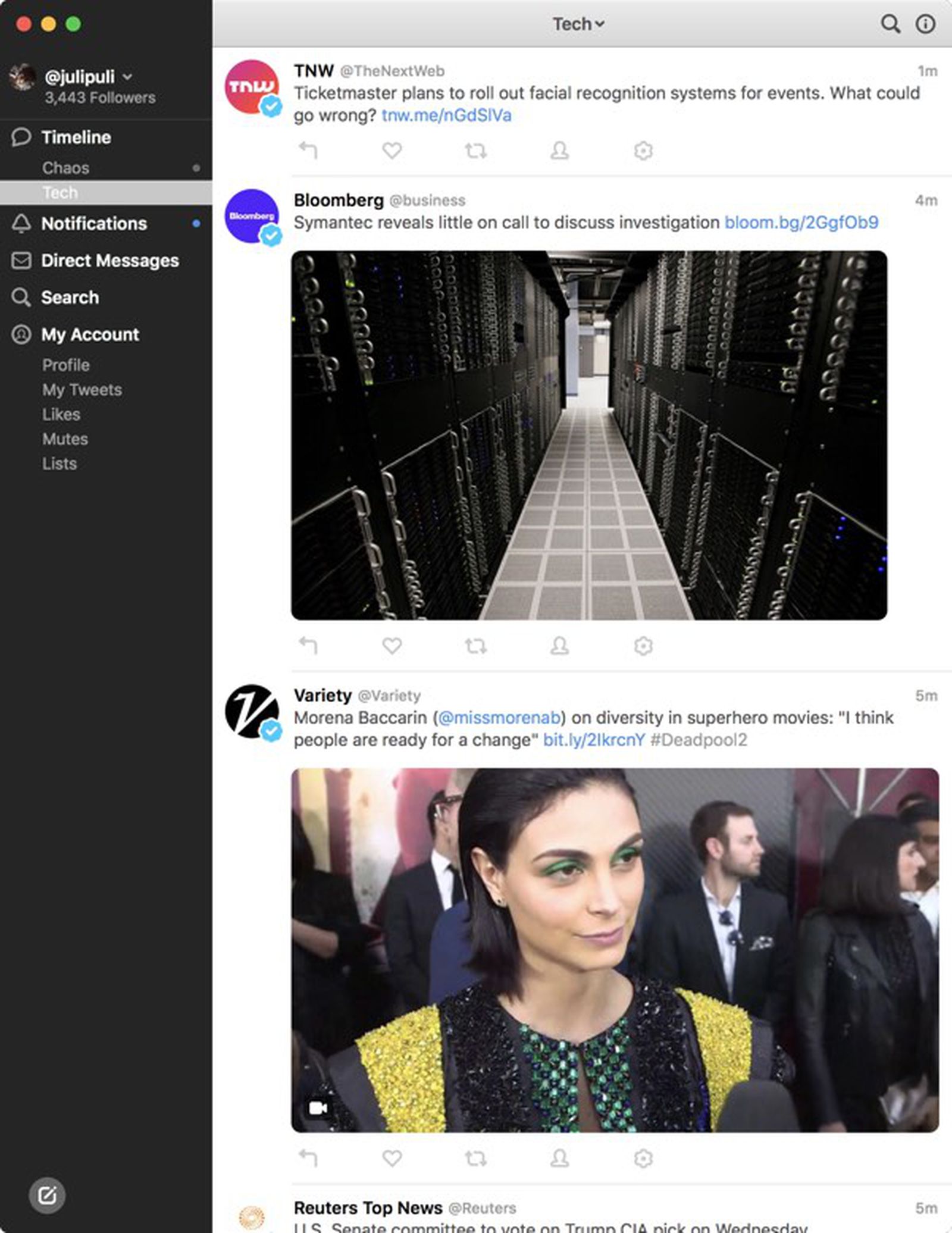Retweet the Variety tweet
This screenshot has width=952, height=1233.
475,1159
